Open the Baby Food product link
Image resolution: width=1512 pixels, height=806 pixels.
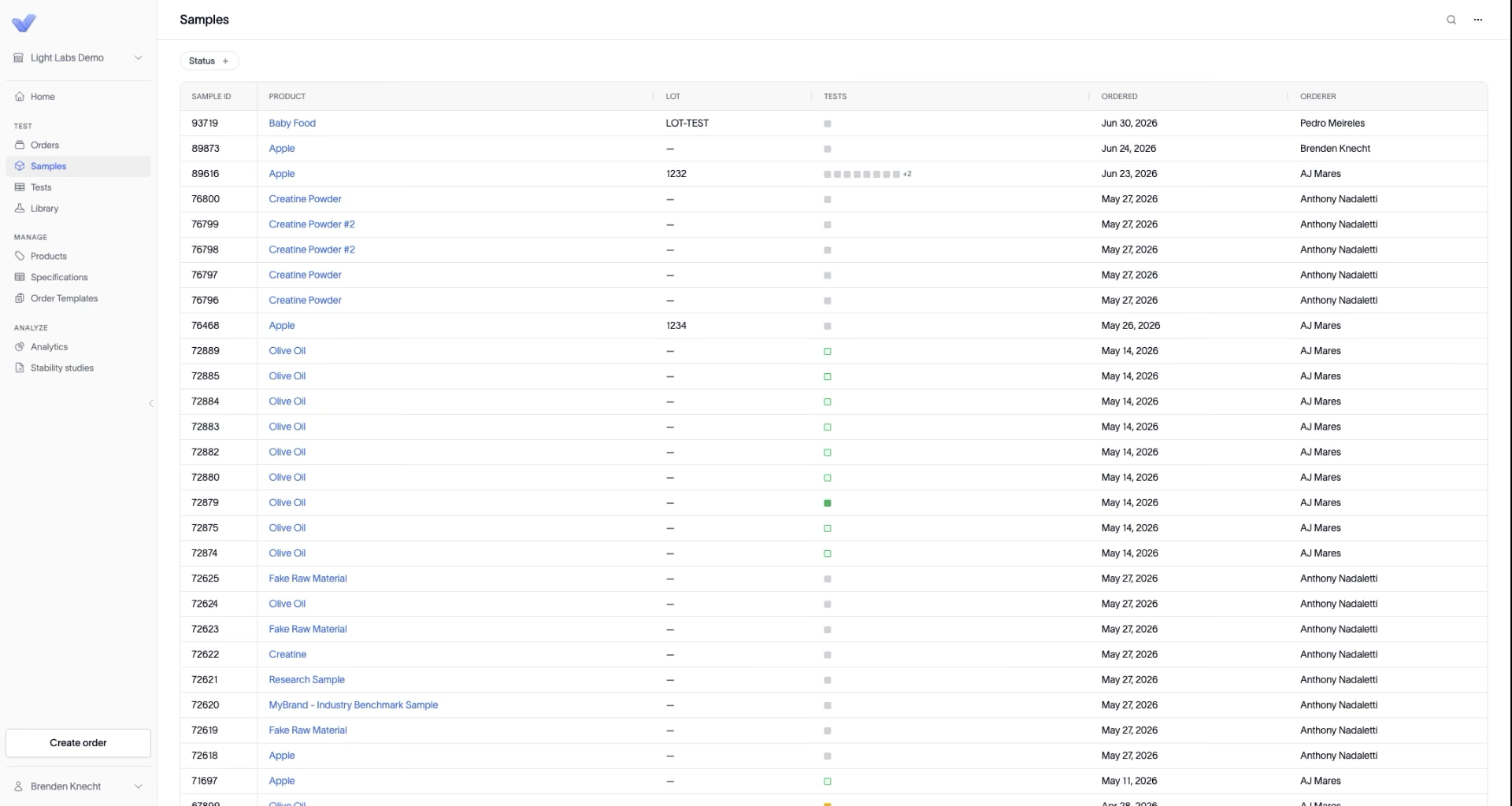292,124
